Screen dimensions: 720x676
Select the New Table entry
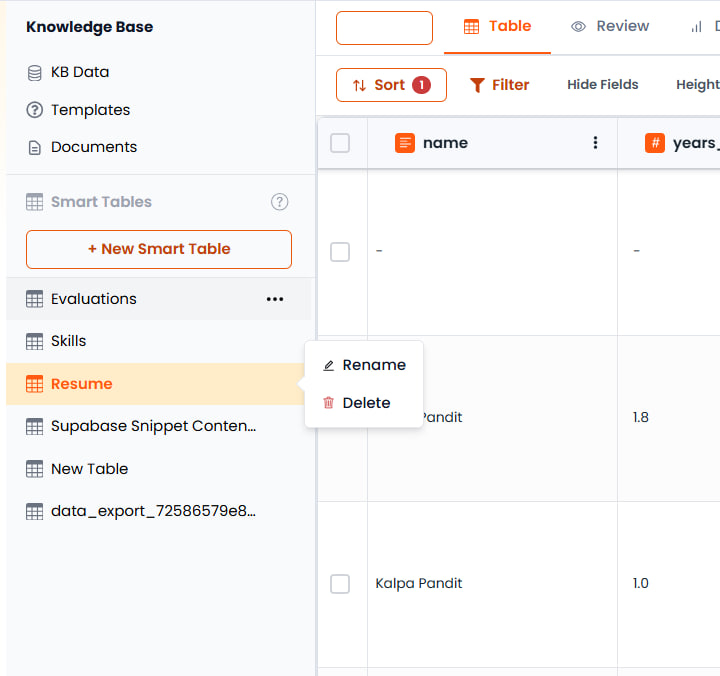158,469
